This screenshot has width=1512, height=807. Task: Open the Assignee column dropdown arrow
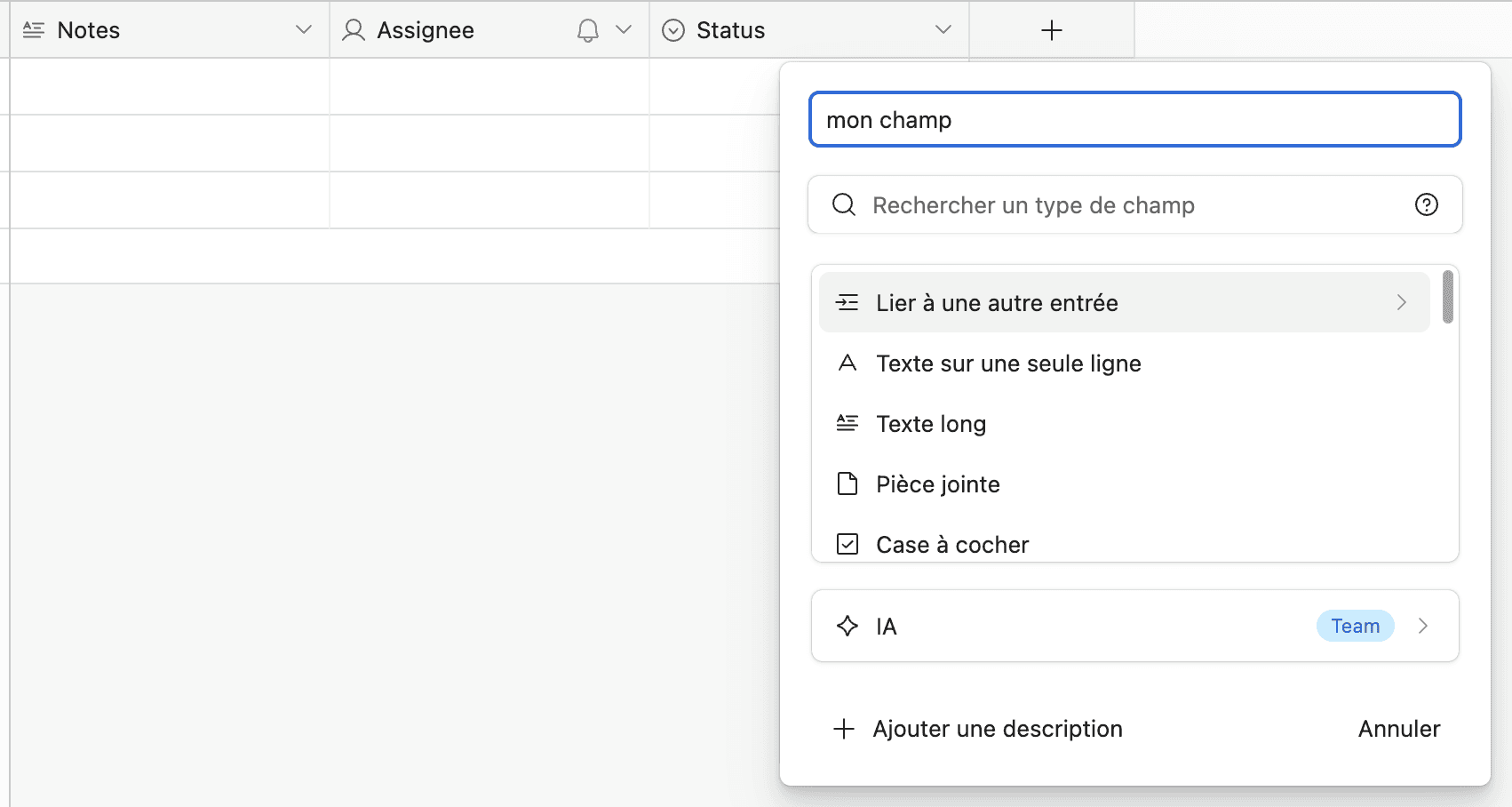[624, 30]
